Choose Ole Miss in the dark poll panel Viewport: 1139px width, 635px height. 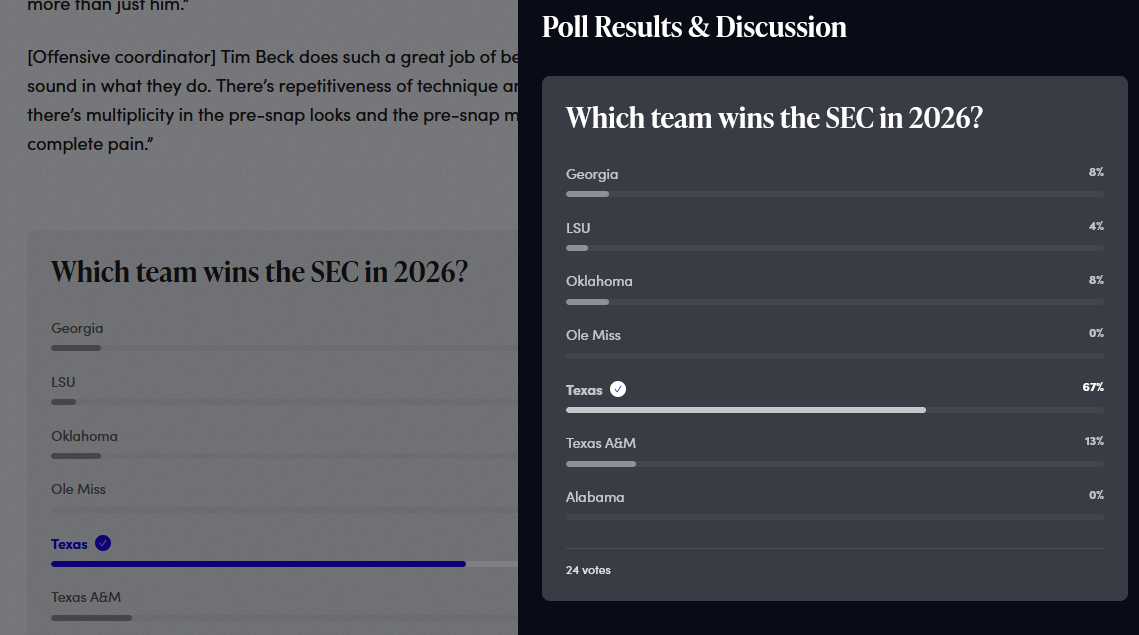point(835,343)
